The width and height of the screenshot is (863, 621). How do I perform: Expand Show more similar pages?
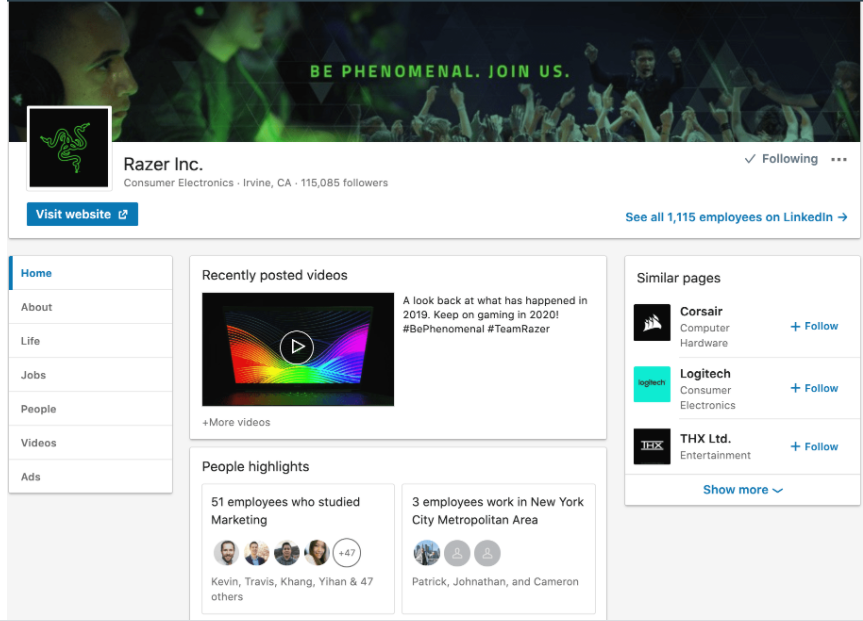(742, 489)
